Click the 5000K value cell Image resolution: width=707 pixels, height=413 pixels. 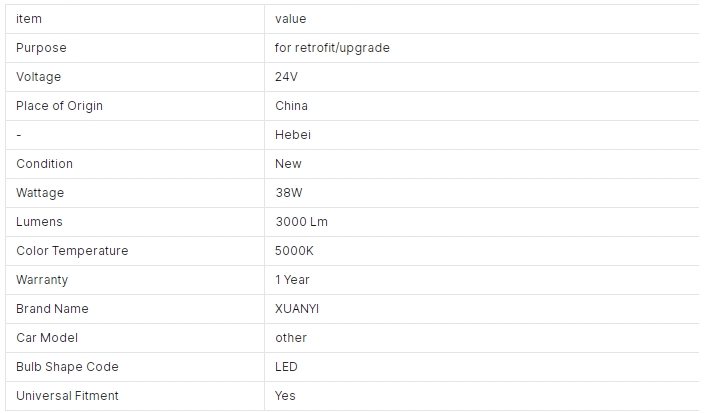click(482, 251)
